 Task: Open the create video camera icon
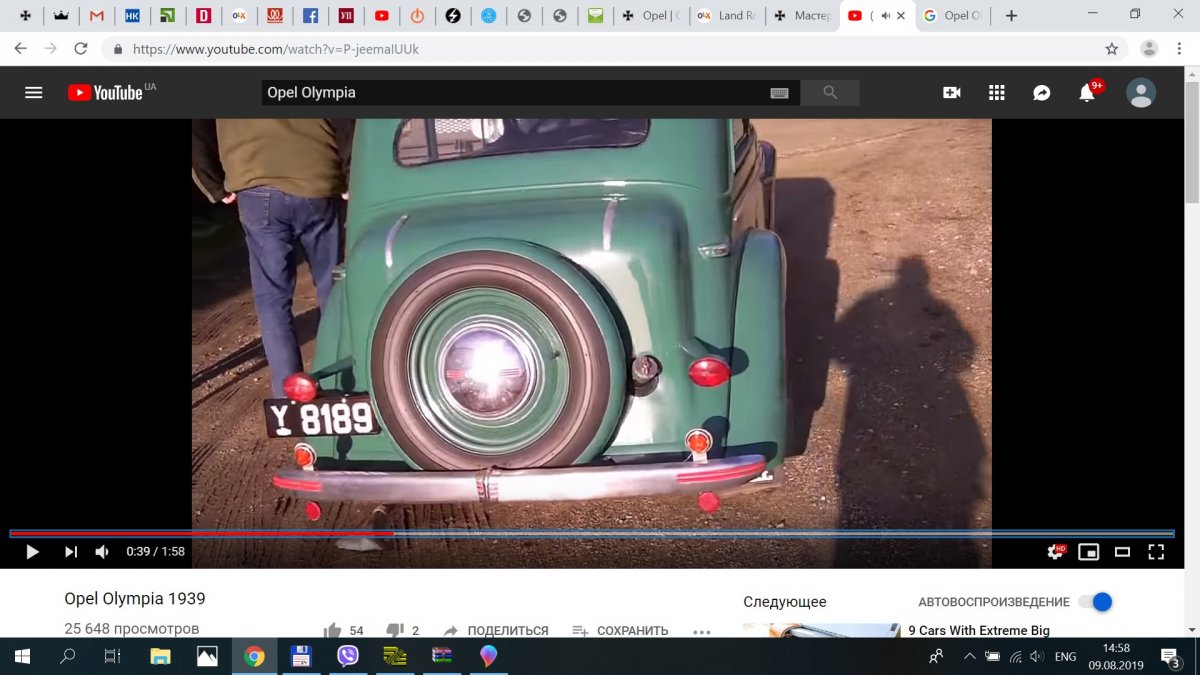coord(951,92)
